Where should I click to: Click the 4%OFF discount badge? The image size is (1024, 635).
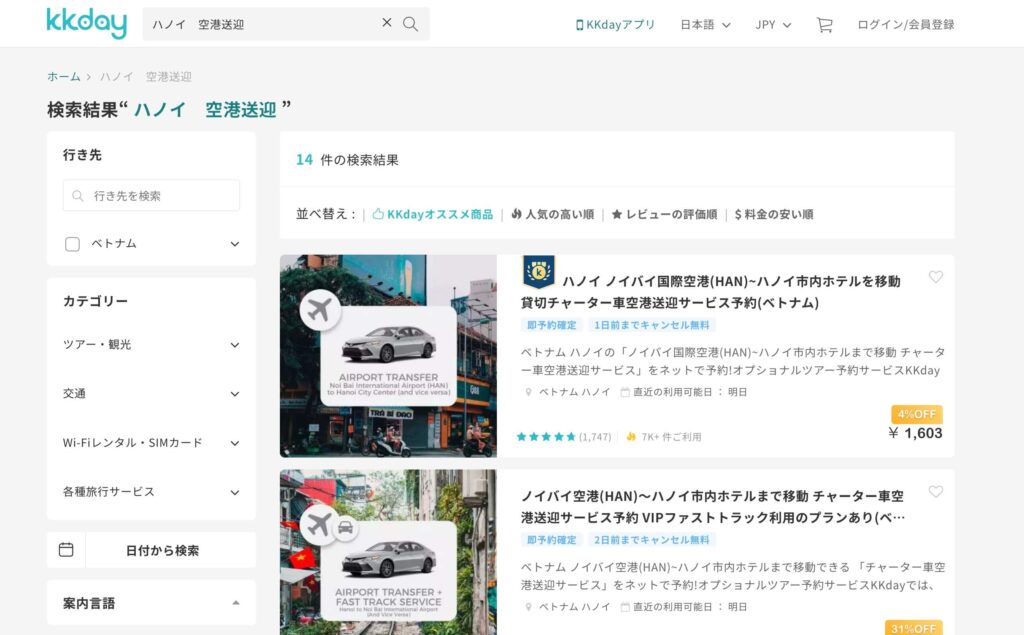point(917,414)
